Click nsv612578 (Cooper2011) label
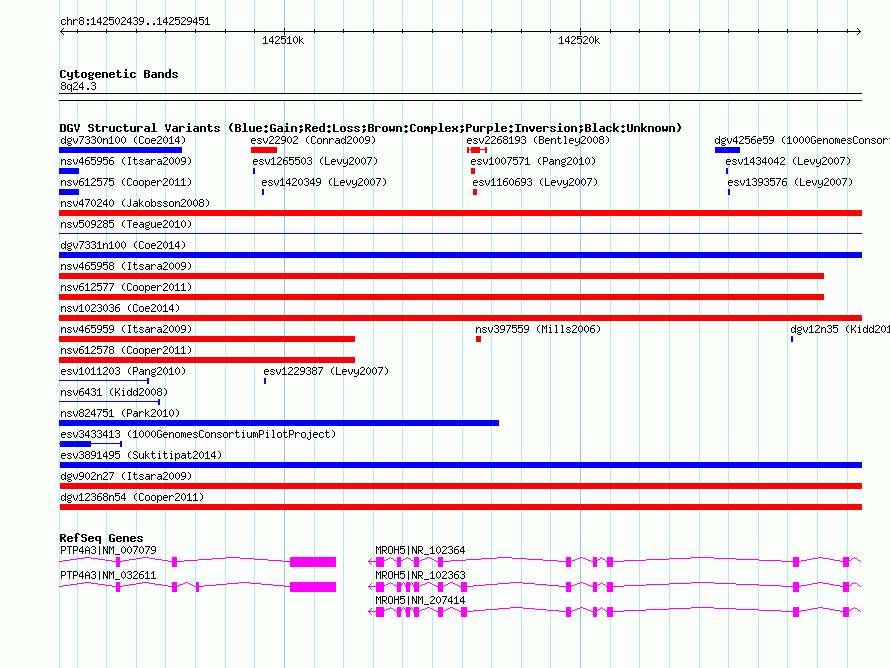This screenshot has height=668, width=890. 126,350
